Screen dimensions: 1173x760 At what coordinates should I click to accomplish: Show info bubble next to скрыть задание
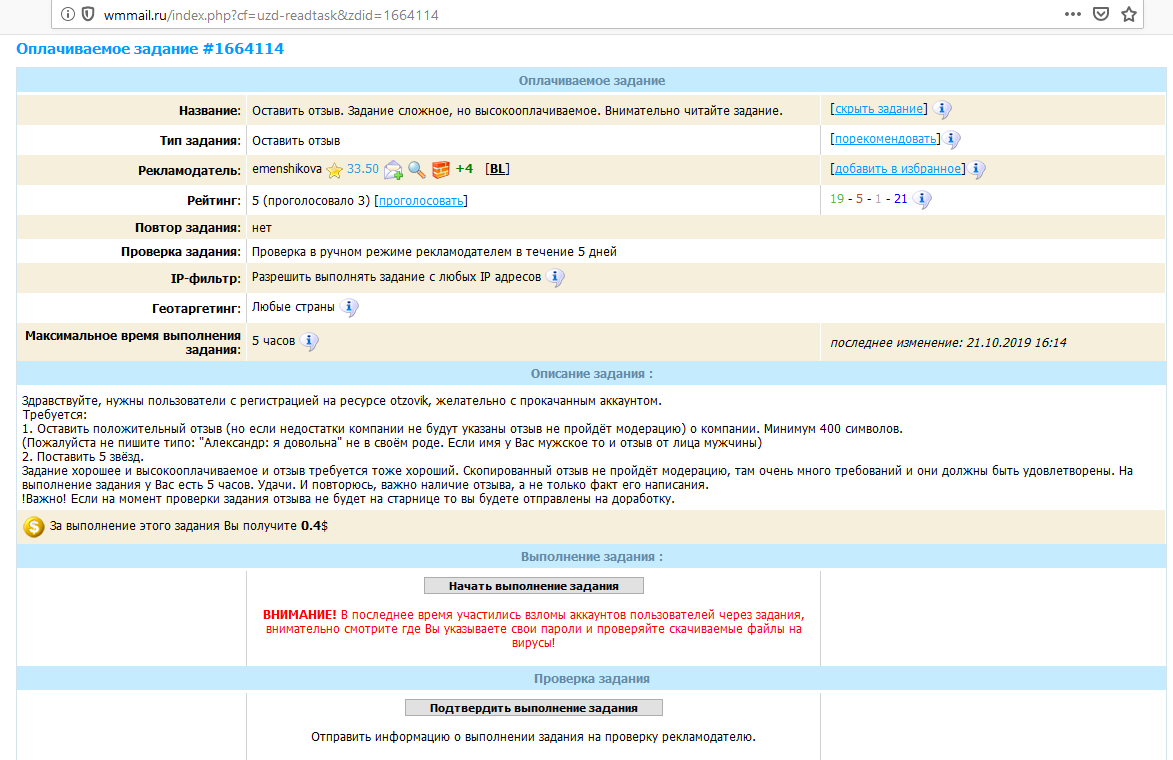(943, 109)
